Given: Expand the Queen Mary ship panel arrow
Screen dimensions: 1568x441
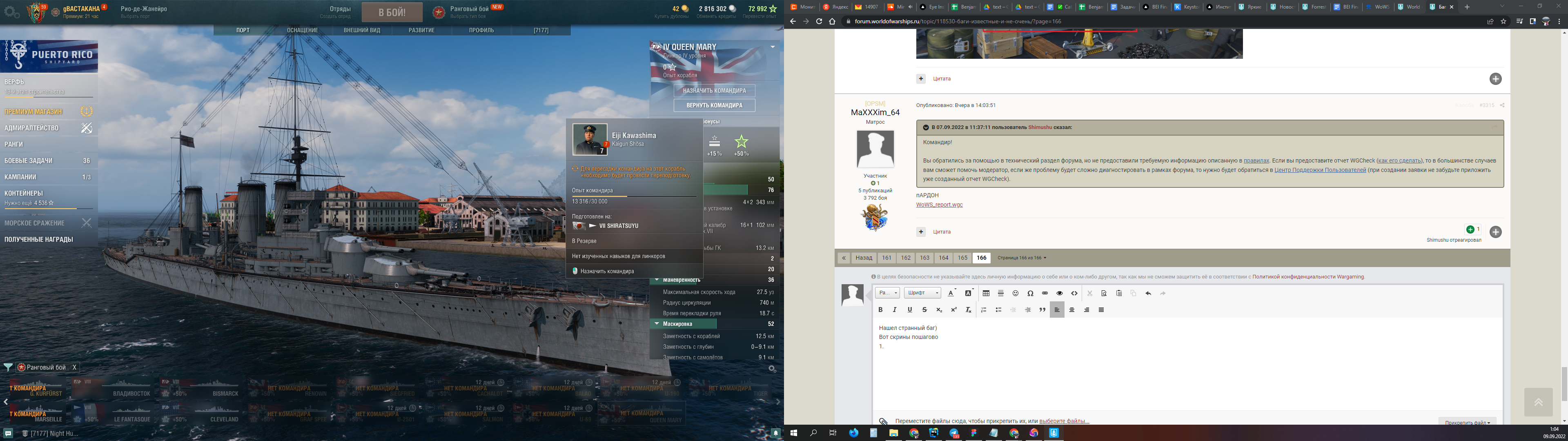Looking at the screenshot, I should pos(773,47).
